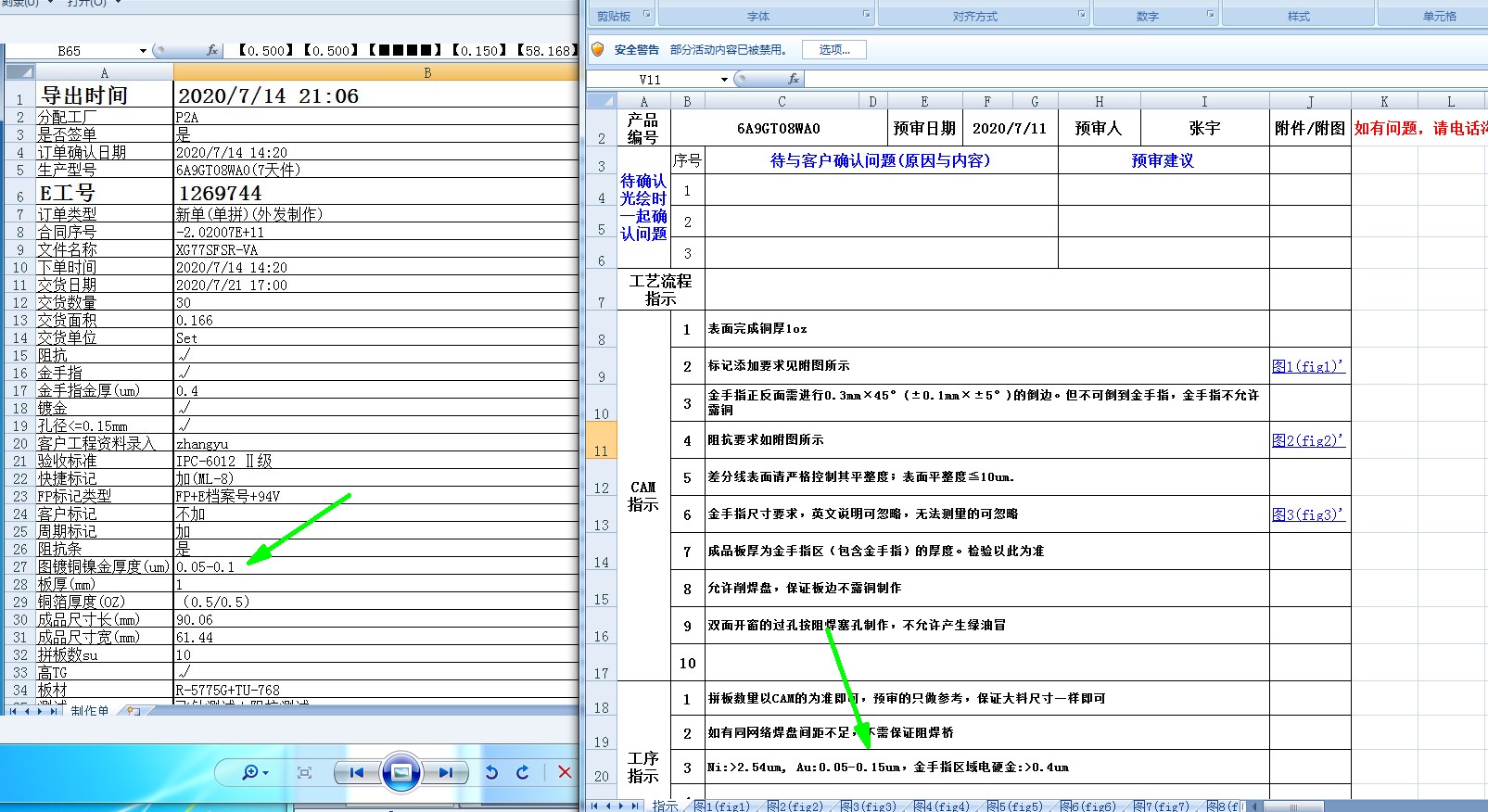
Task: Open the 剪贴板 group dialog launcher
Action: click(x=646, y=15)
